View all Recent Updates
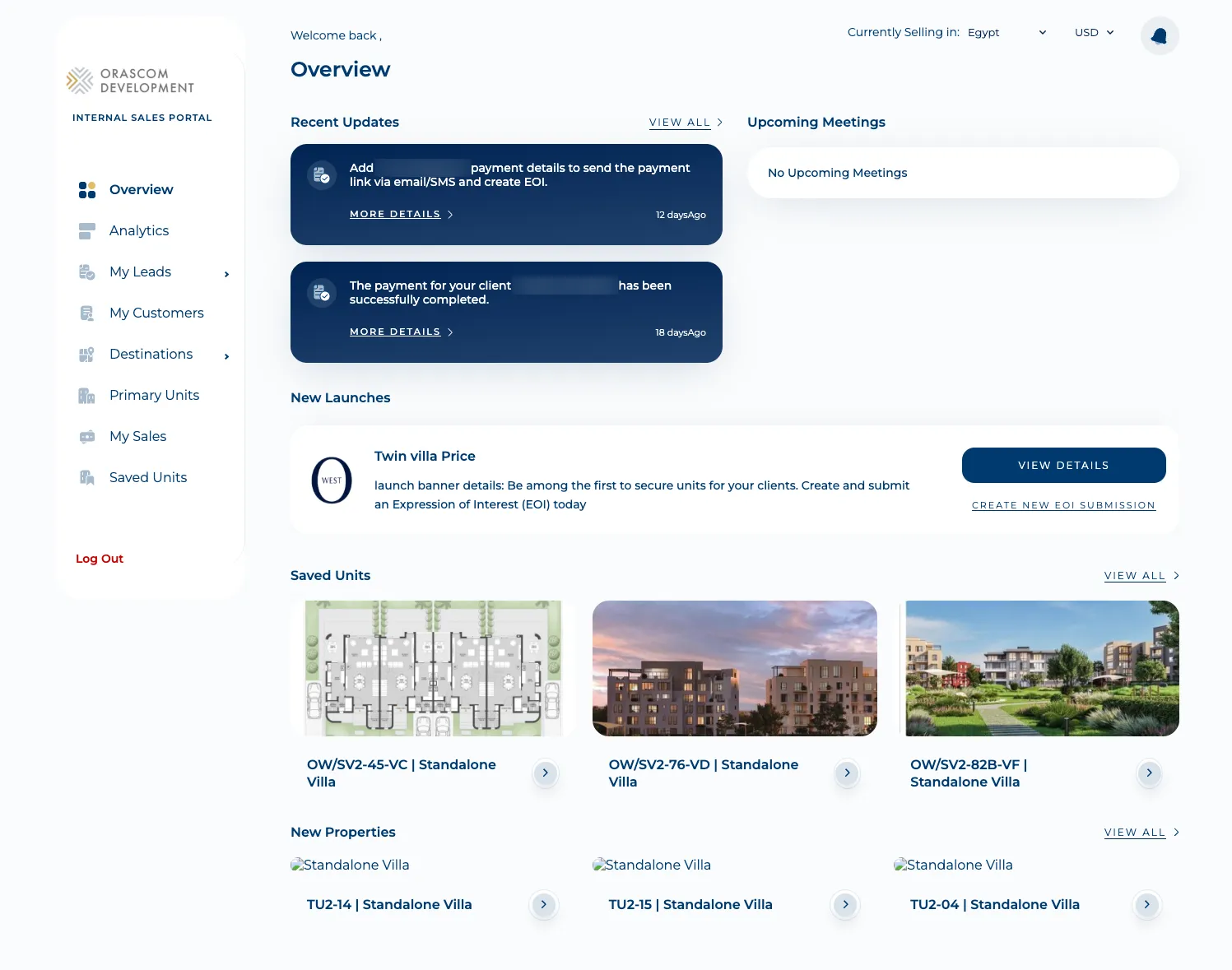Screen dimensions: 1232x970 [686, 123]
